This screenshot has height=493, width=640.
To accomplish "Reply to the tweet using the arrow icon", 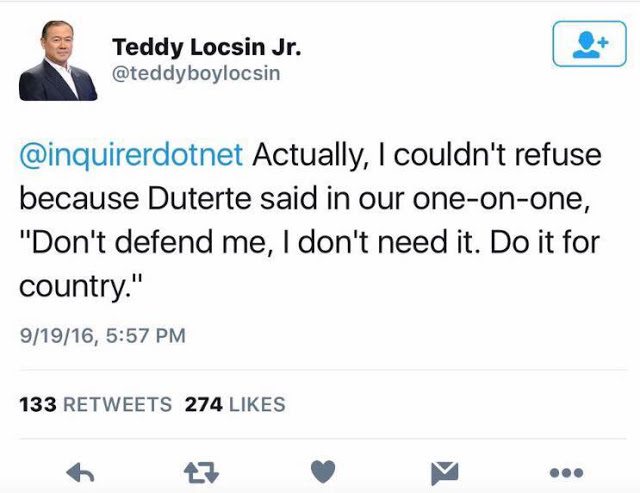I will pyautogui.click(x=80, y=473).
